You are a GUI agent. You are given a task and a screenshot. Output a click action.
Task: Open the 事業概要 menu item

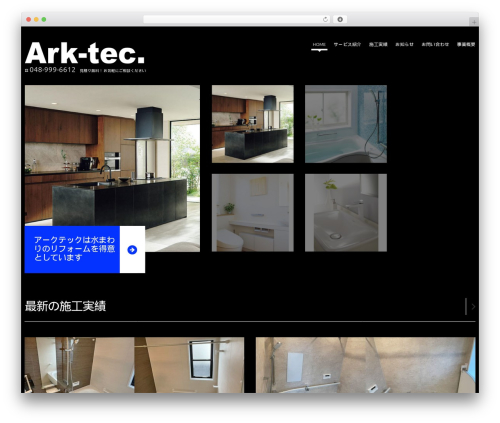[x=466, y=44]
